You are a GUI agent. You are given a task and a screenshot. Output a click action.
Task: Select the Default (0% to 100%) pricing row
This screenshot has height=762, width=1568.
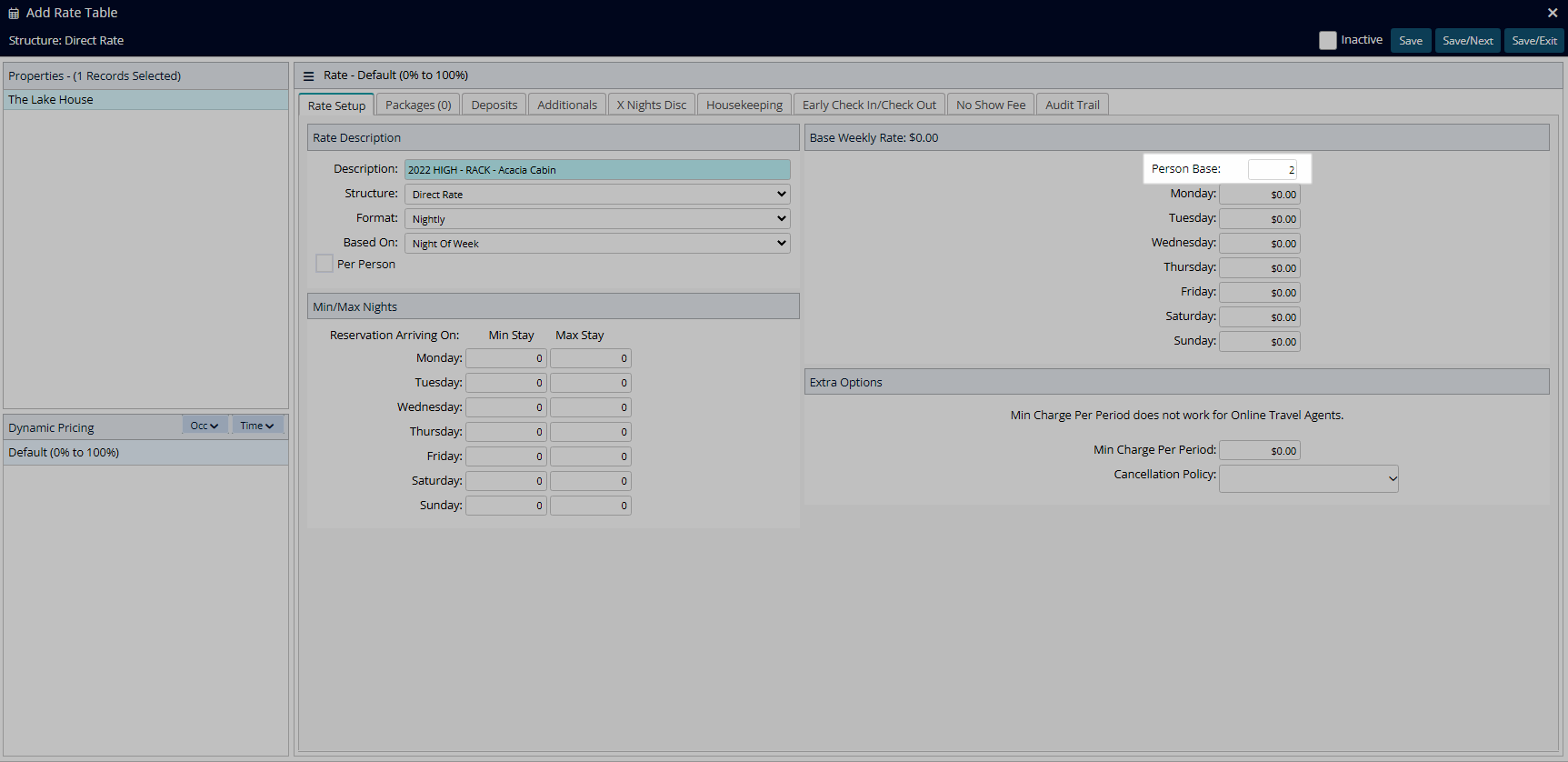point(145,453)
